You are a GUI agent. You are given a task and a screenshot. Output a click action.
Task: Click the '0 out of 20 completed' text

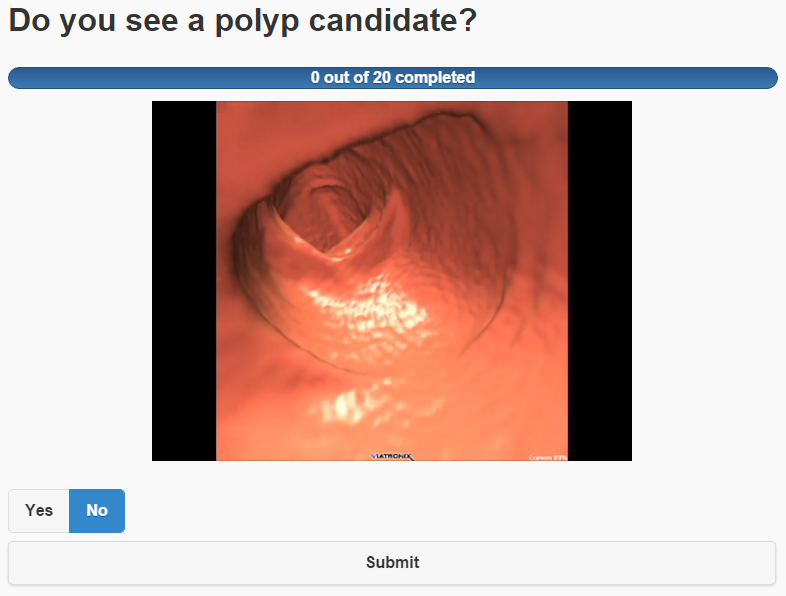tap(392, 78)
